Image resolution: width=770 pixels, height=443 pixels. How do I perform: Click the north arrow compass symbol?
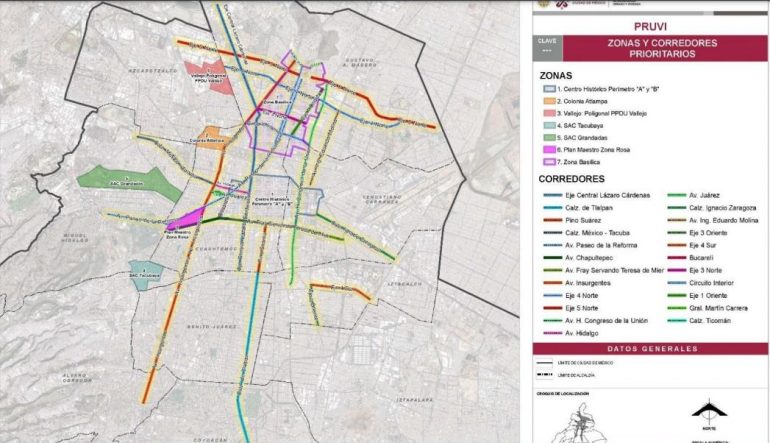(709, 413)
